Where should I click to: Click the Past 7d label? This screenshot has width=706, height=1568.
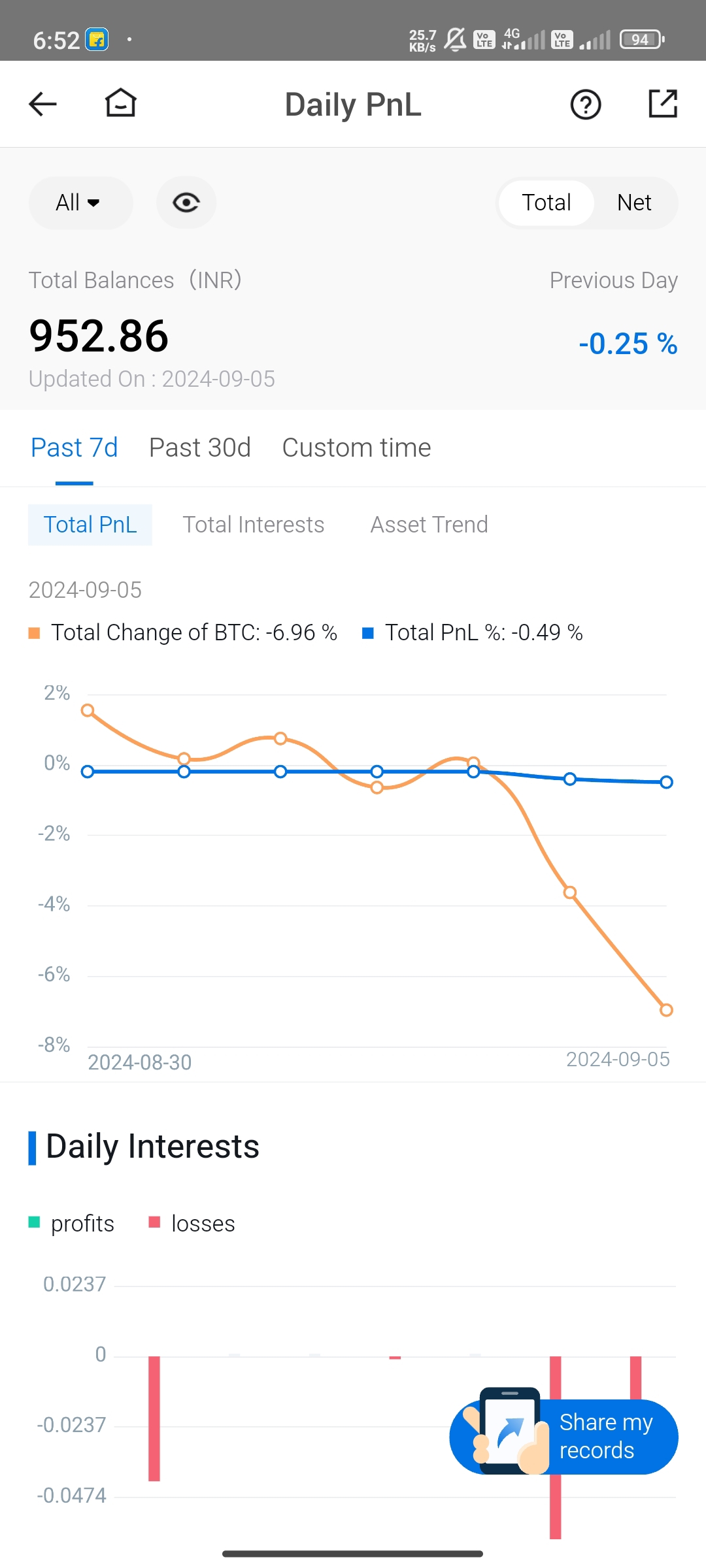[x=74, y=447]
